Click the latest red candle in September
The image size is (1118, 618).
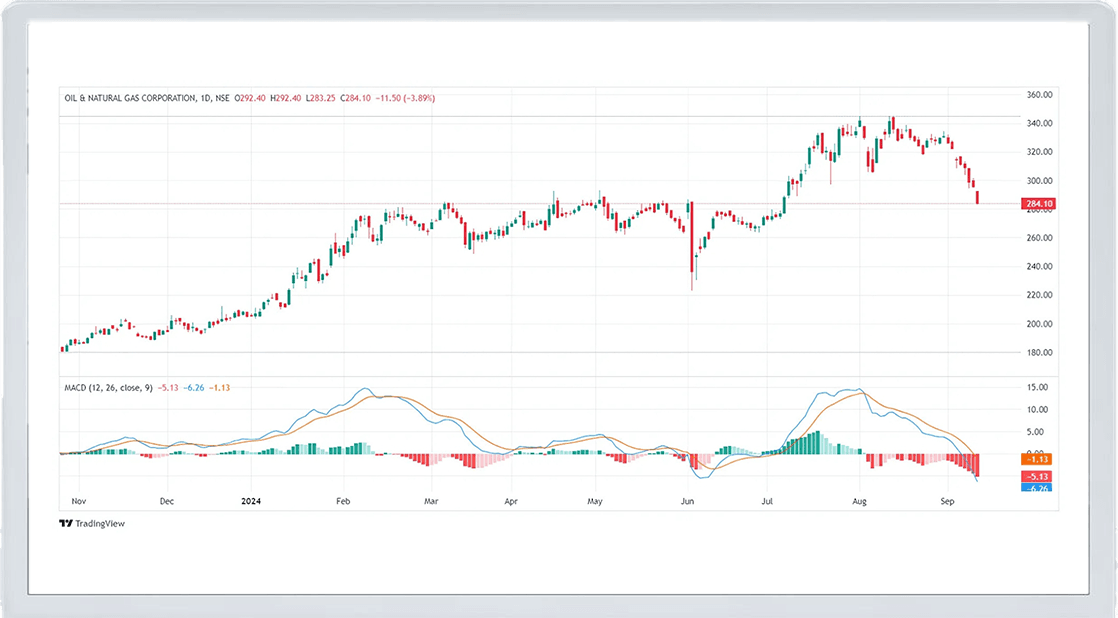point(977,197)
